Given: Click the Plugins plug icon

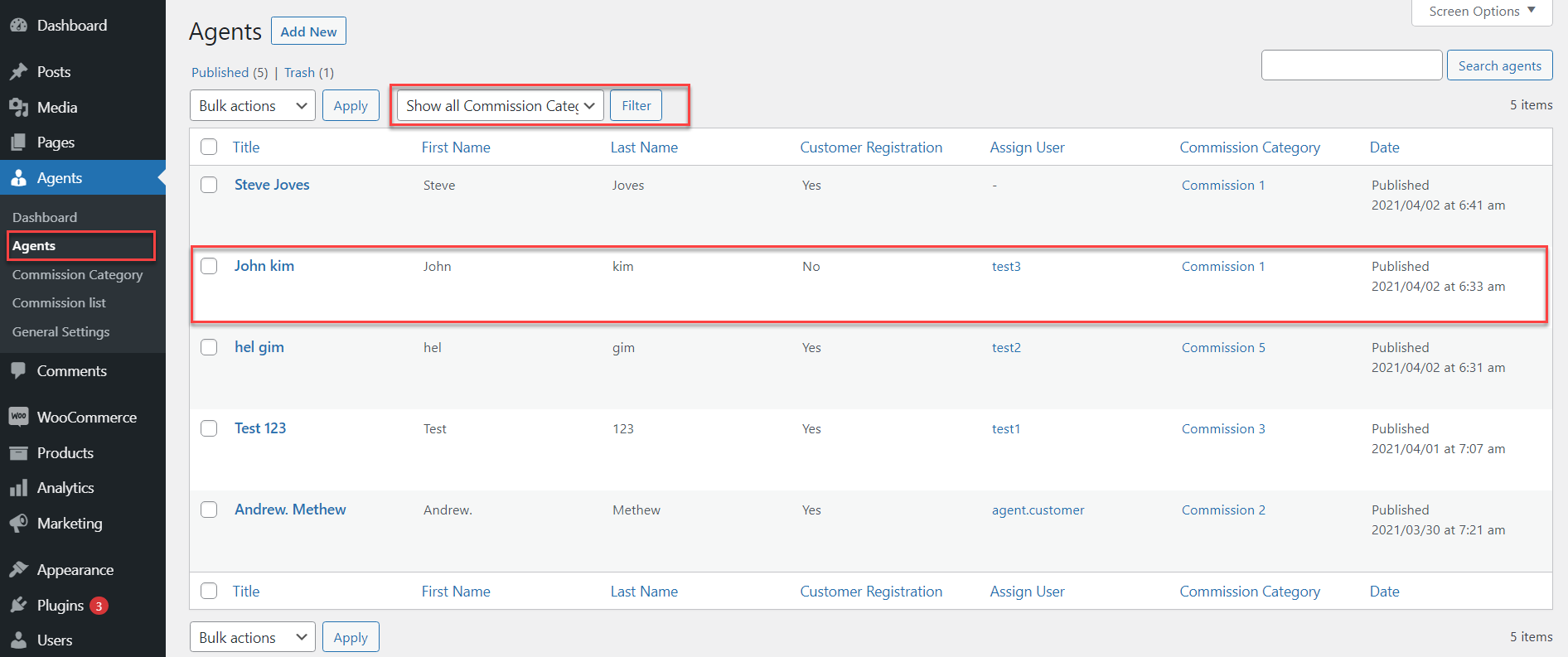Looking at the screenshot, I should pyautogui.click(x=18, y=606).
